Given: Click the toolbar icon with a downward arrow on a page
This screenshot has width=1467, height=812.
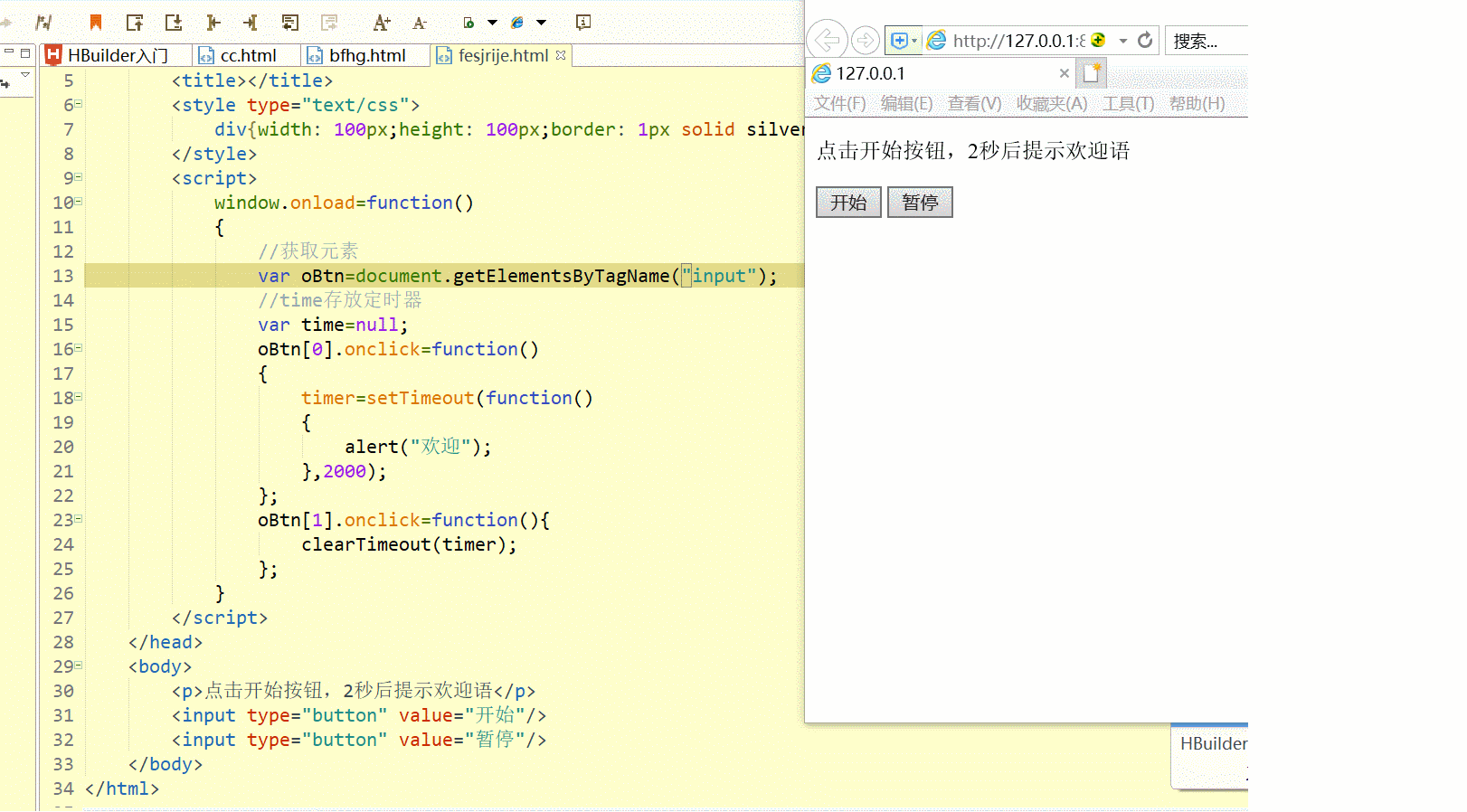Looking at the screenshot, I should [174, 23].
